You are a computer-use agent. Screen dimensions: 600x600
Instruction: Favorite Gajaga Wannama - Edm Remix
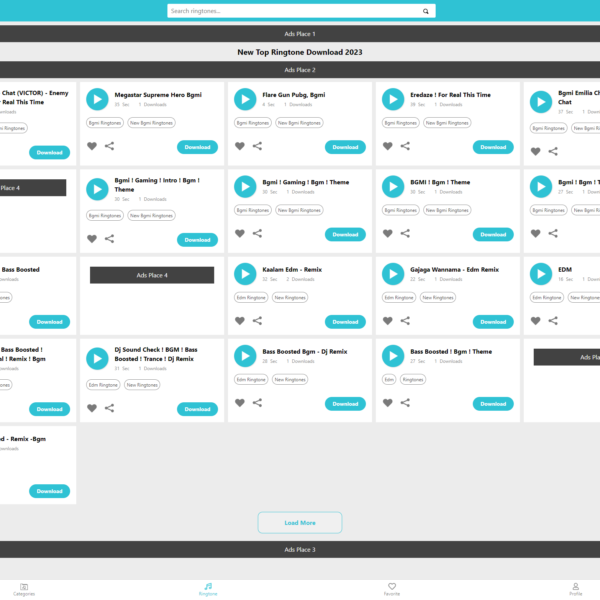[388, 321]
